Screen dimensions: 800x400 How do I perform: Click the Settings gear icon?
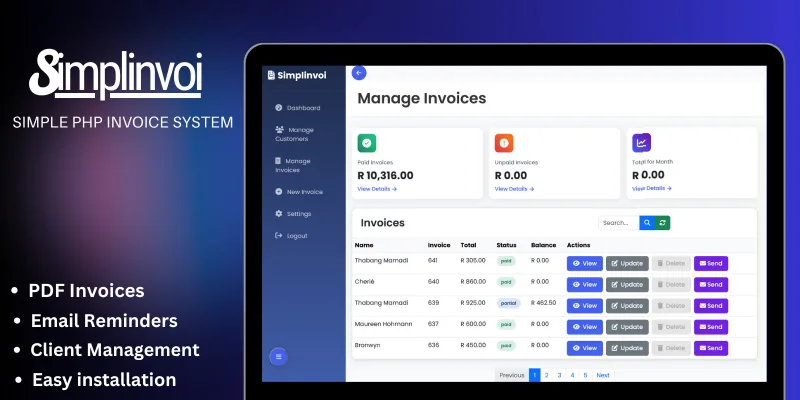(x=279, y=214)
